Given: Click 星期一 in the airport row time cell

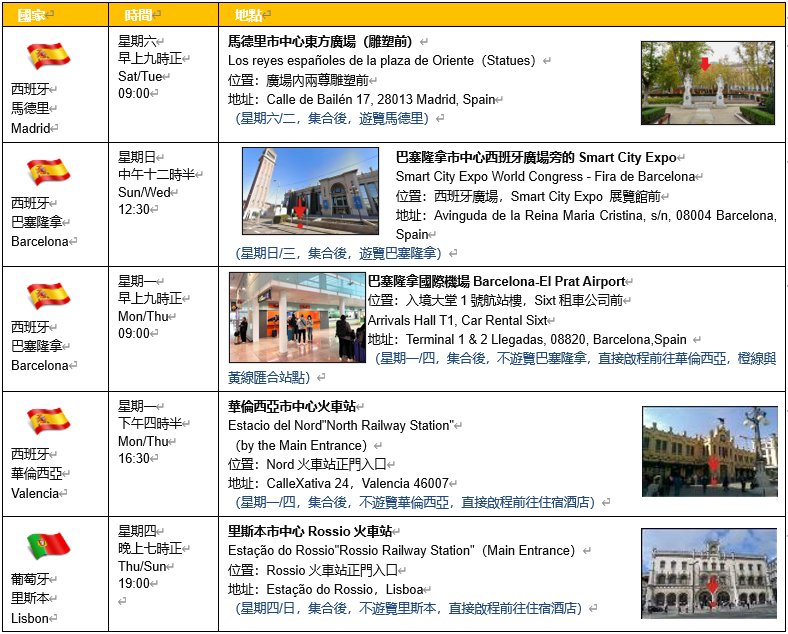Looking at the screenshot, I should point(137,281).
